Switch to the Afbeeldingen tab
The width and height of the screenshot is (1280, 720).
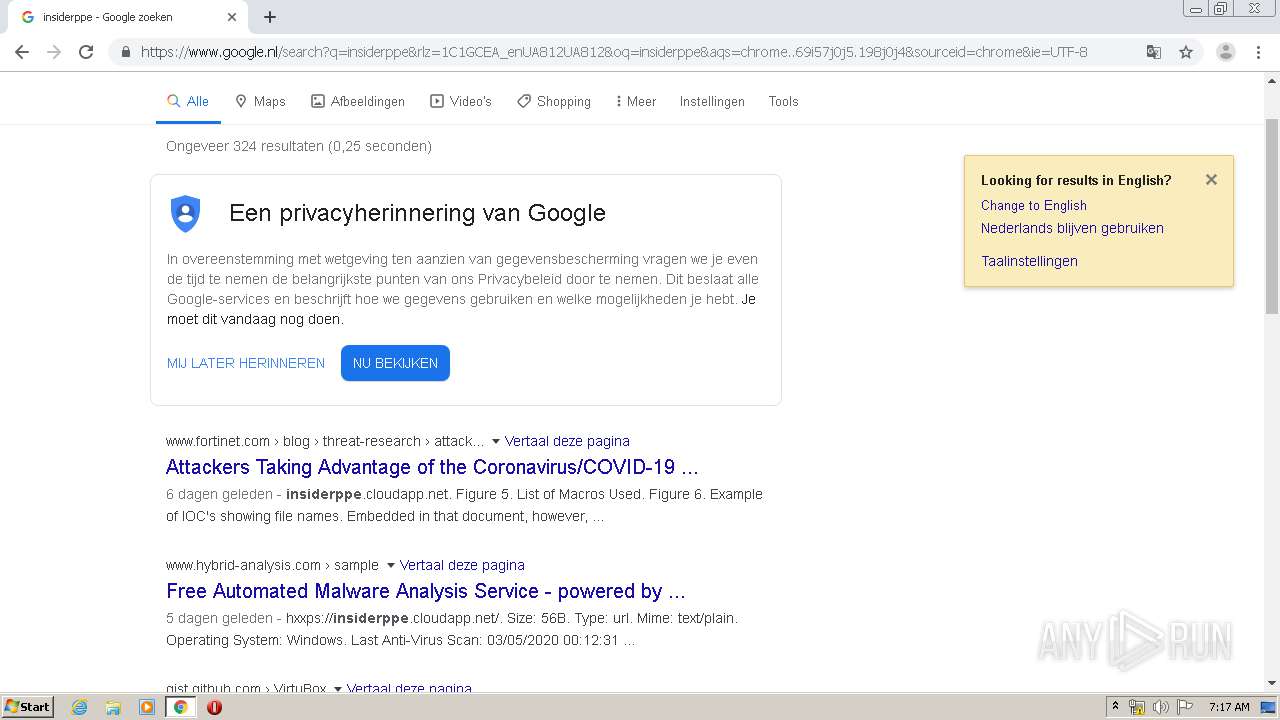coord(358,101)
